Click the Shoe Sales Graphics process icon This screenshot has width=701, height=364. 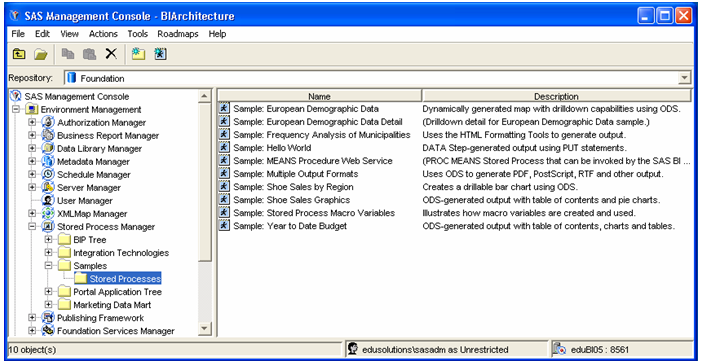click(224, 199)
